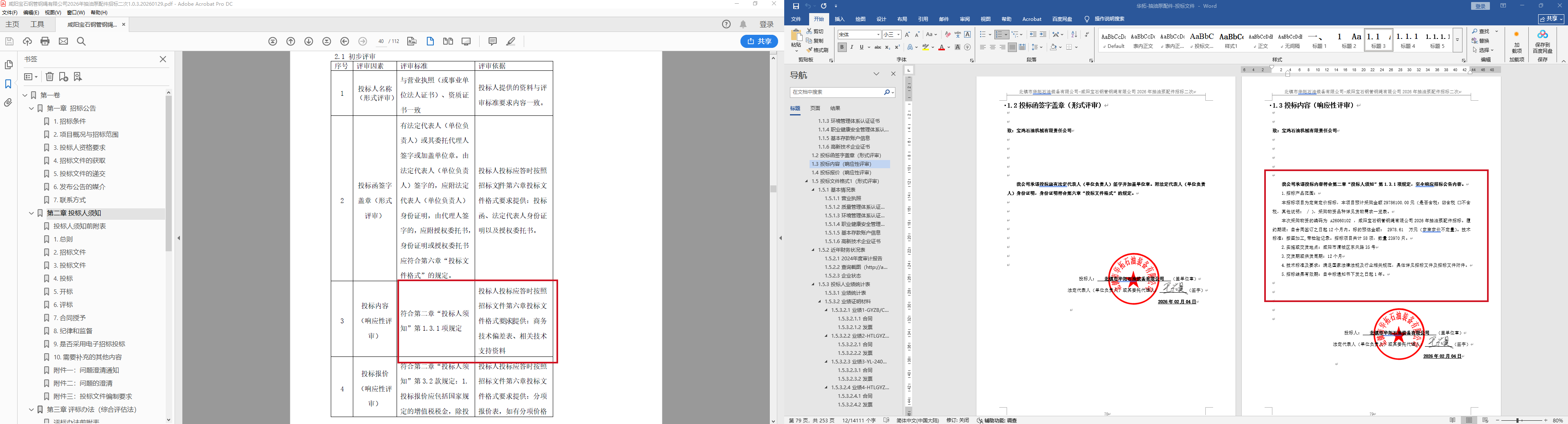Save the Word document using toolbar icon
This screenshot has width=1568, height=424.
[x=796, y=6]
